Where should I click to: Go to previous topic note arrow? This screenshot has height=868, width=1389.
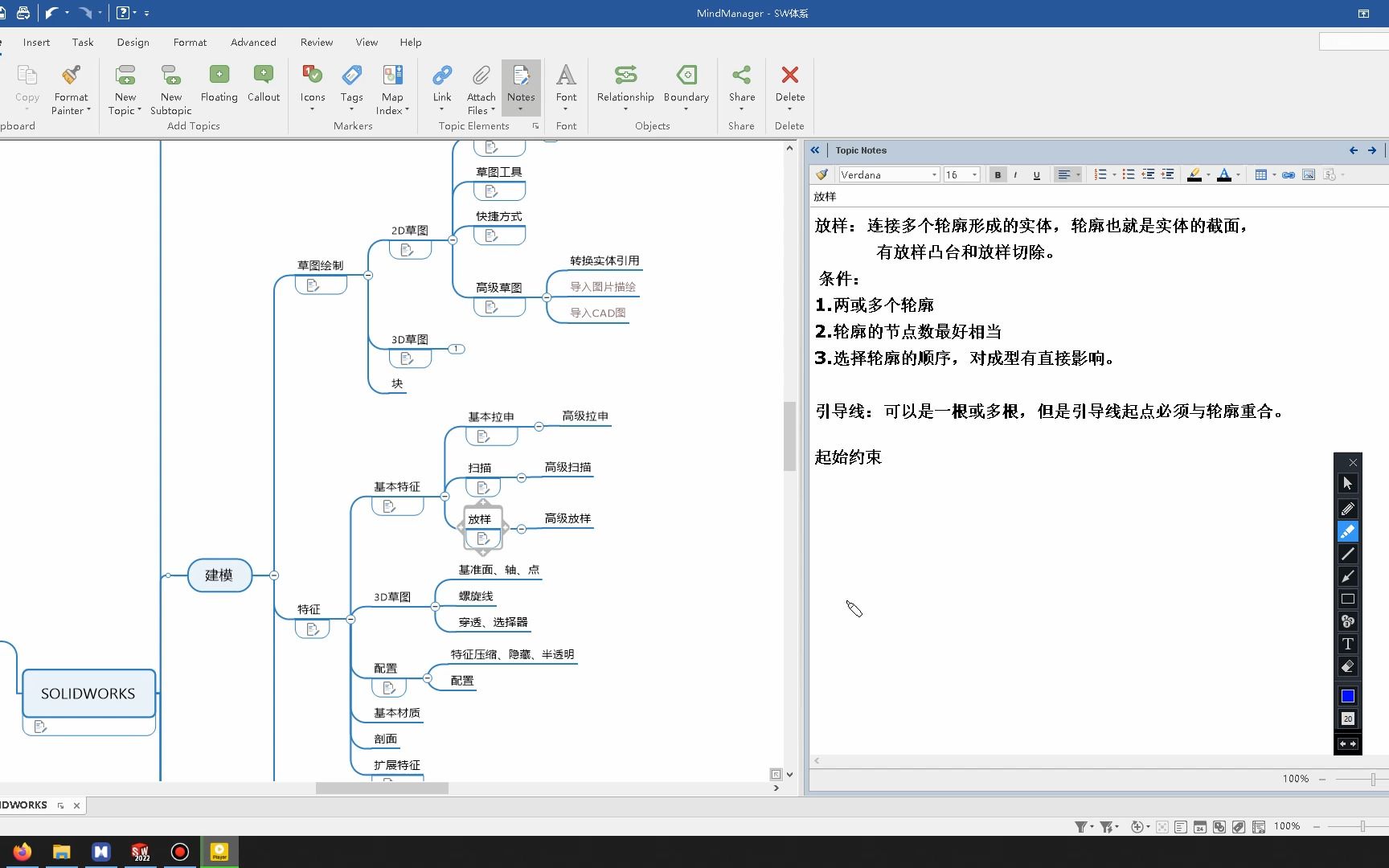click(1354, 150)
